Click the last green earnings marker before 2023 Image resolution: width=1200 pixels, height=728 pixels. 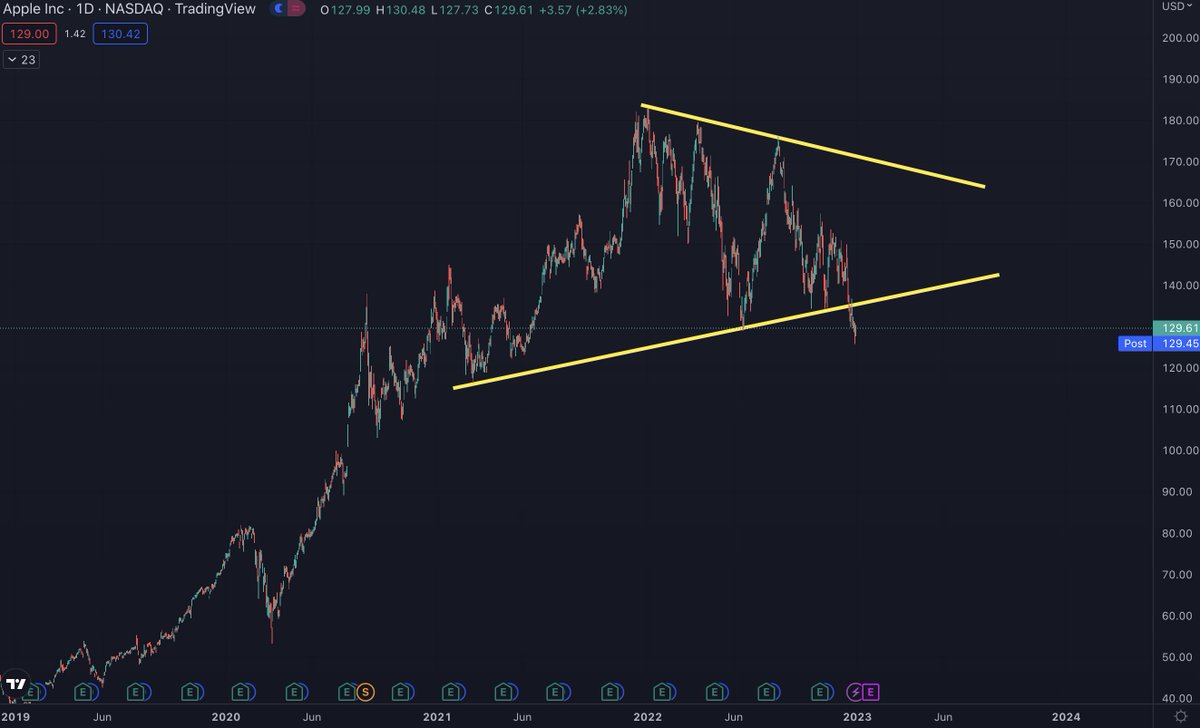(821, 691)
